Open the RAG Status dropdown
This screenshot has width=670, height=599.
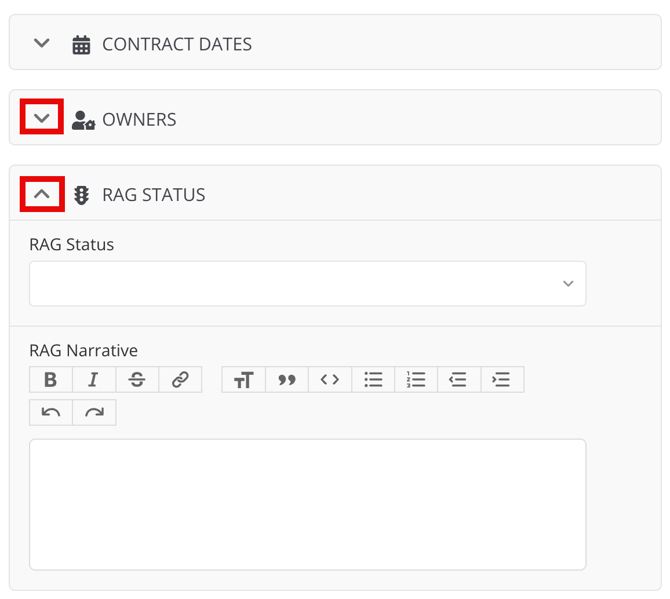coord(308,284)
